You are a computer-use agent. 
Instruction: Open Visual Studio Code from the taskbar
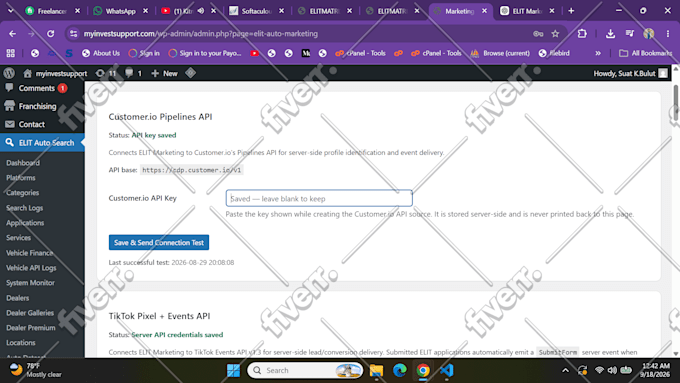point(446,370)
